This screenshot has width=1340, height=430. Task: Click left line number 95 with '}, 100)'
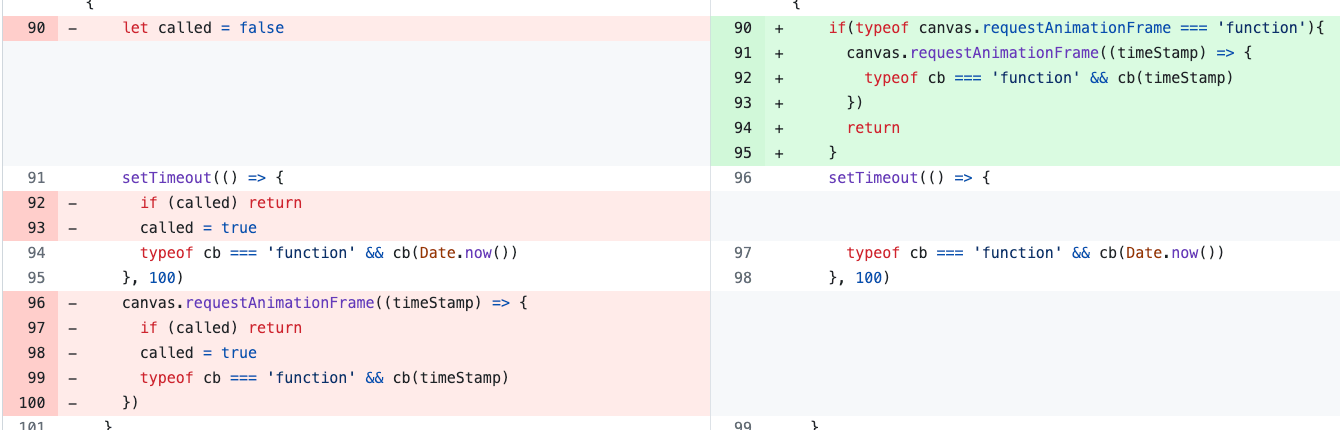pyautogui.click(x=36, y=278)
